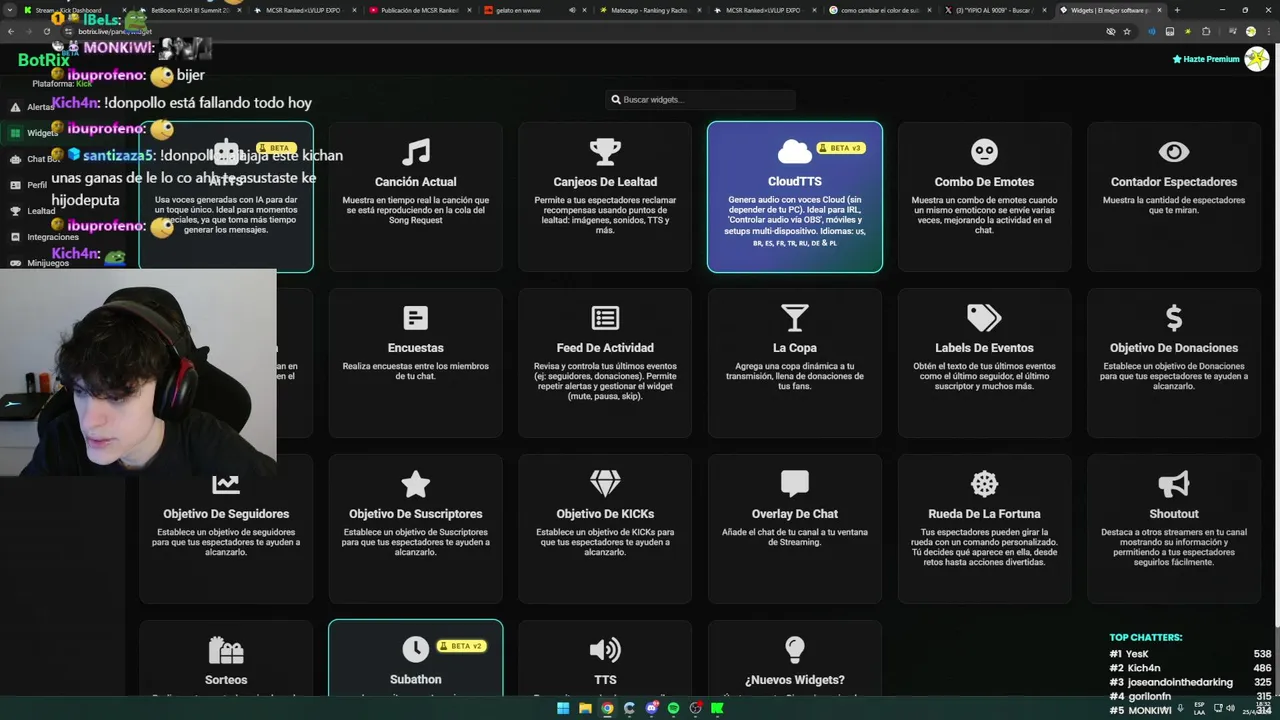Click the CloudTTS BETA v3 badge

coord(840,148)
